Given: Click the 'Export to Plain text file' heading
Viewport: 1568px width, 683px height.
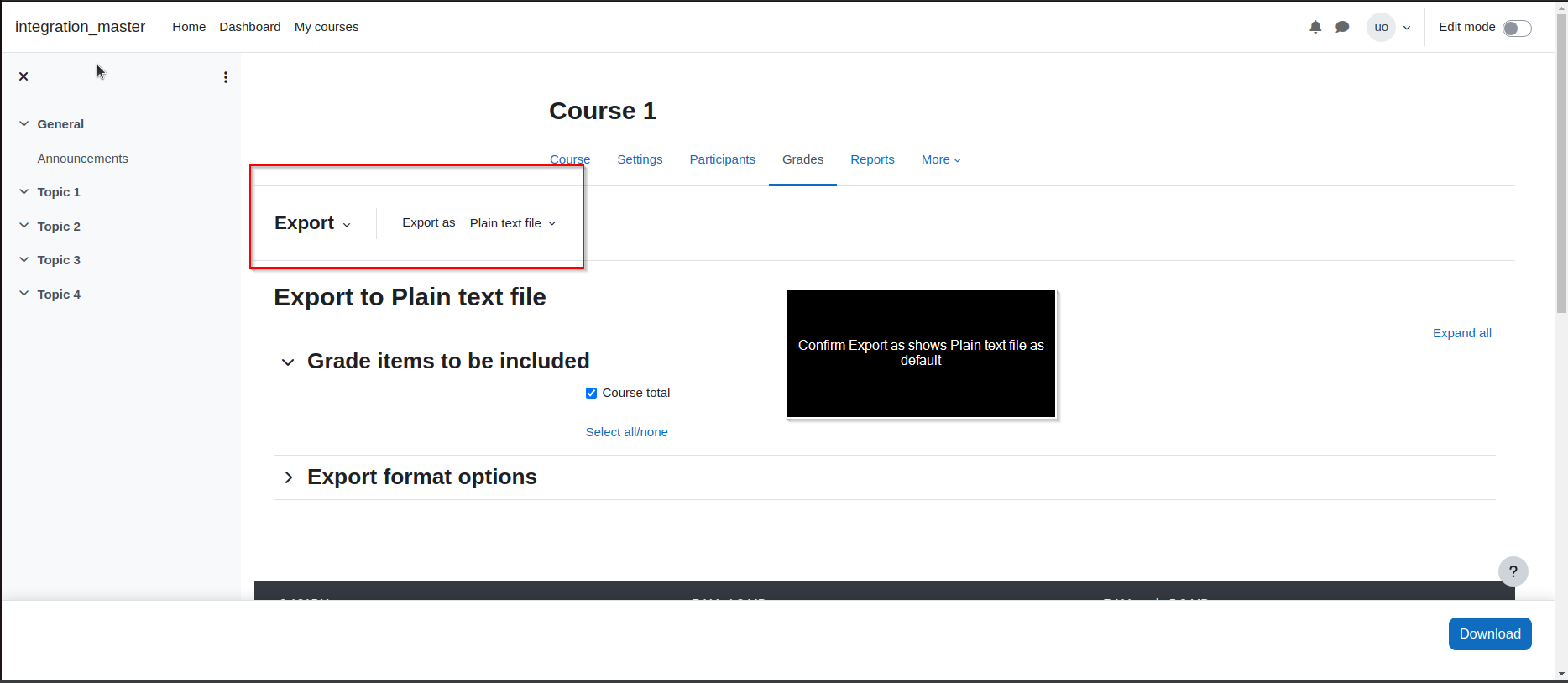Looking at the screenshot, I should 410,297.
